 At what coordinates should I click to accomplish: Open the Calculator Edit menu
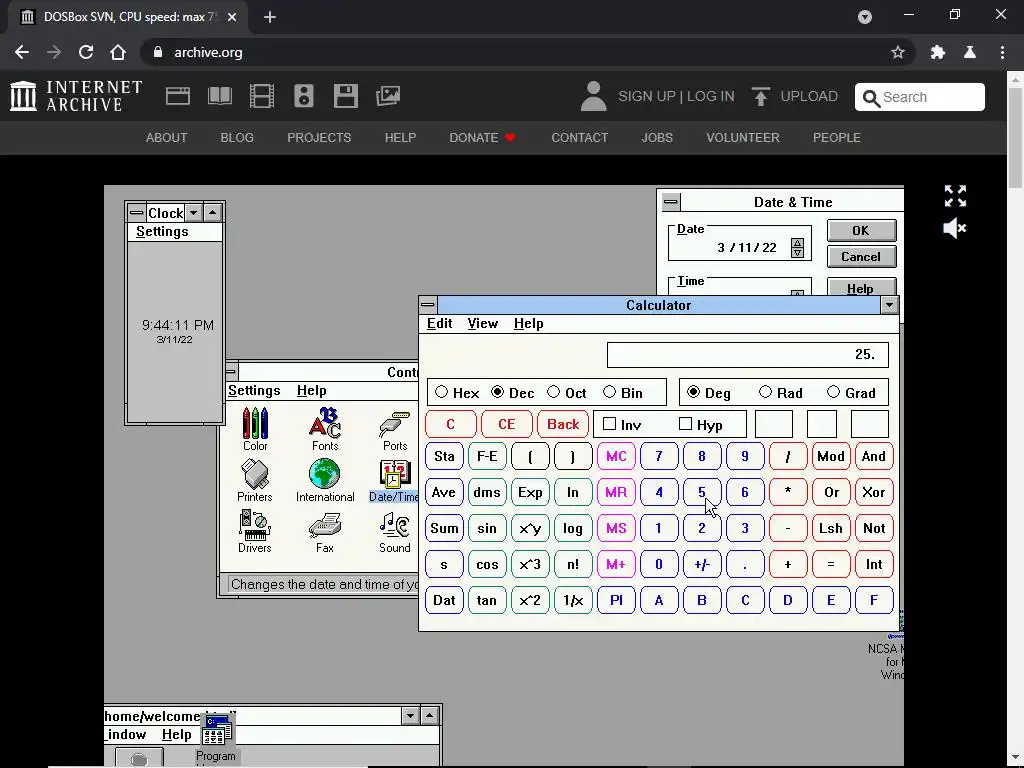pos(440,324)
